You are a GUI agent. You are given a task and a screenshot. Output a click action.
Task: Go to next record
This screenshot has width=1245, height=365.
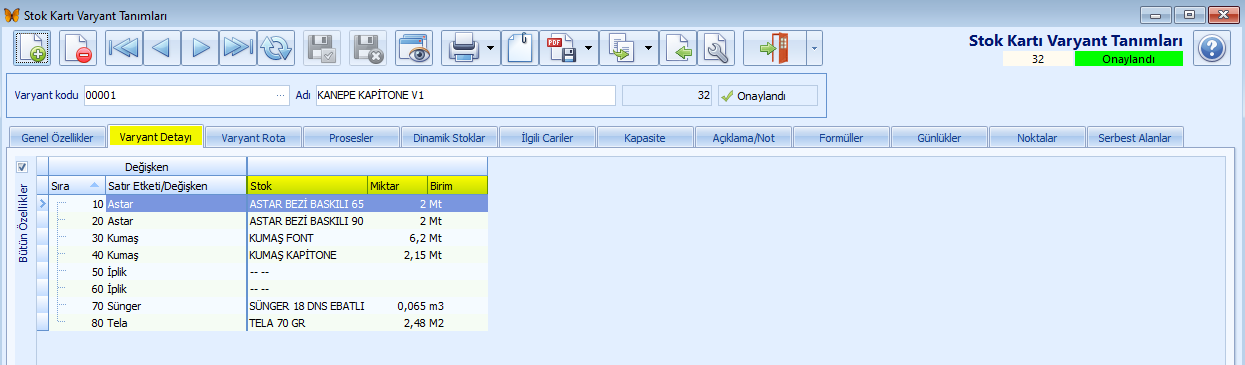tap(199, 48)
